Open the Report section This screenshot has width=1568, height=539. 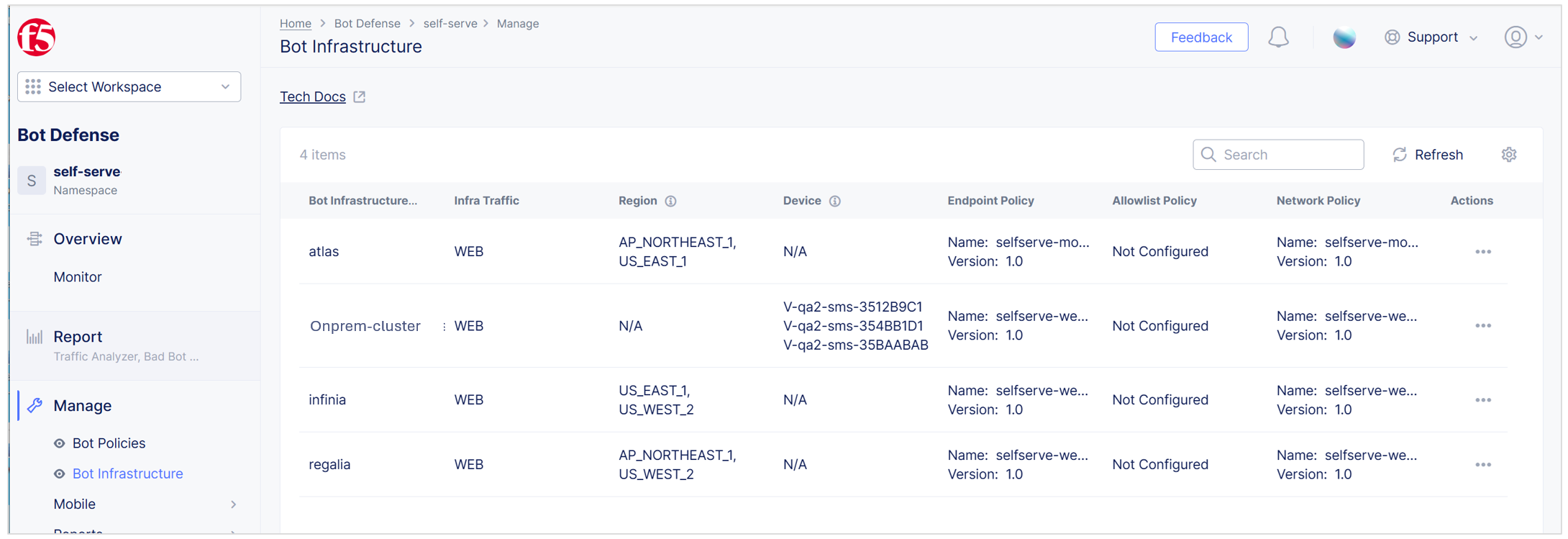pos(78,337)
